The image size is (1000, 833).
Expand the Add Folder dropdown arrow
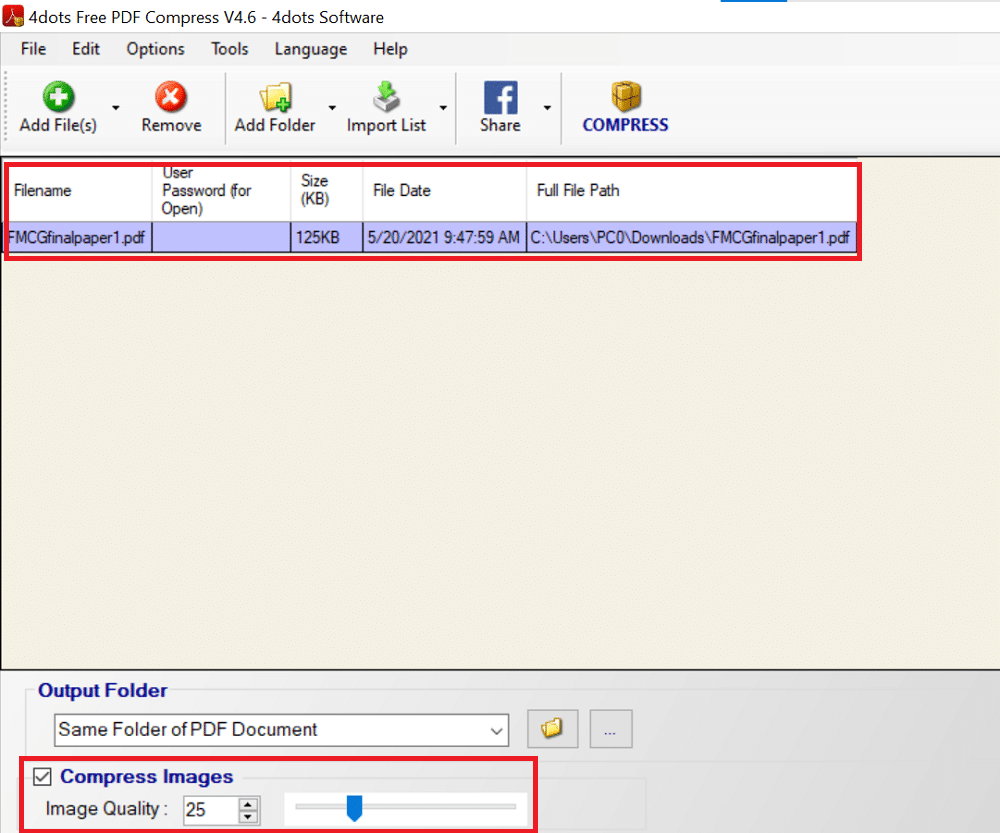click(332, 108)
